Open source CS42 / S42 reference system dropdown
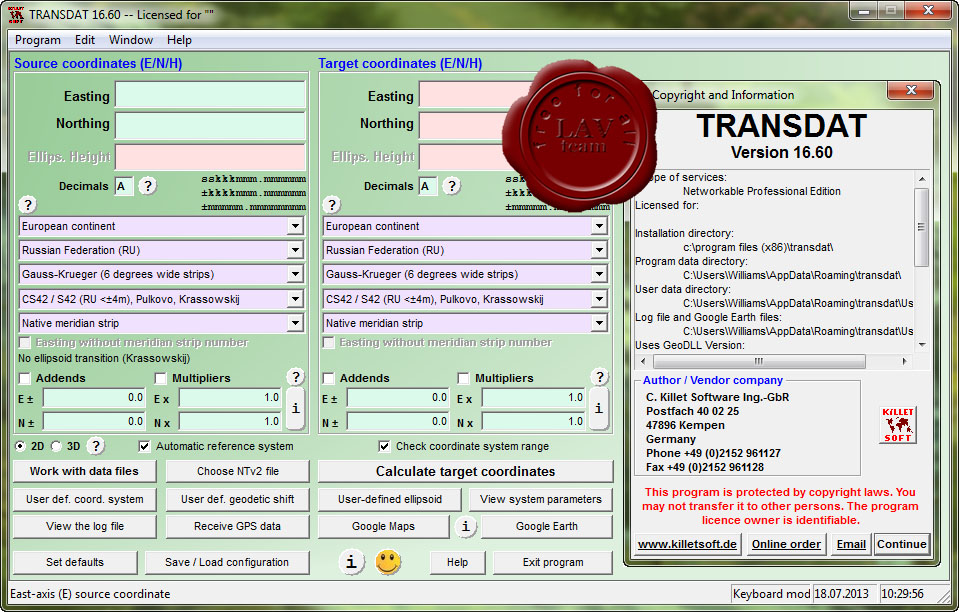This screenshot has width=959, height=612. [295, 299]
